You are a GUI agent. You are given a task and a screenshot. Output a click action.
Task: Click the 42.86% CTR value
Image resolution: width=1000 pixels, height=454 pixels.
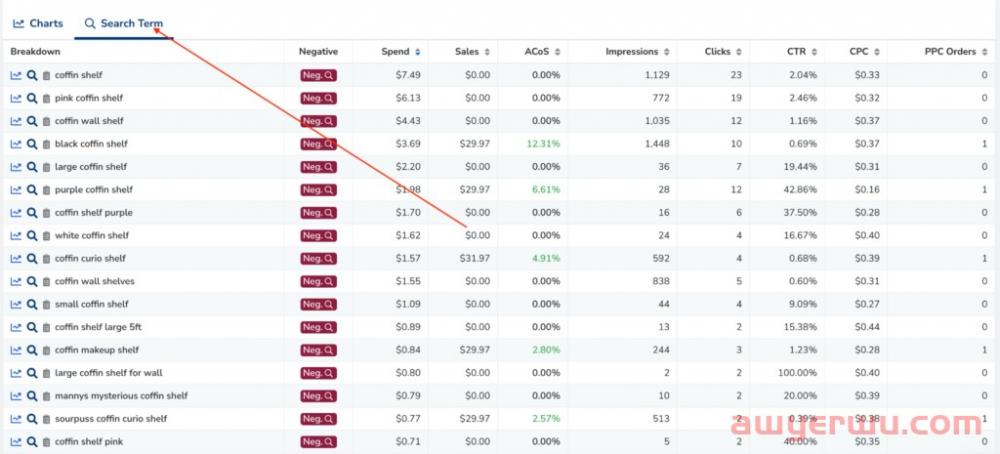tap(800, 190)
